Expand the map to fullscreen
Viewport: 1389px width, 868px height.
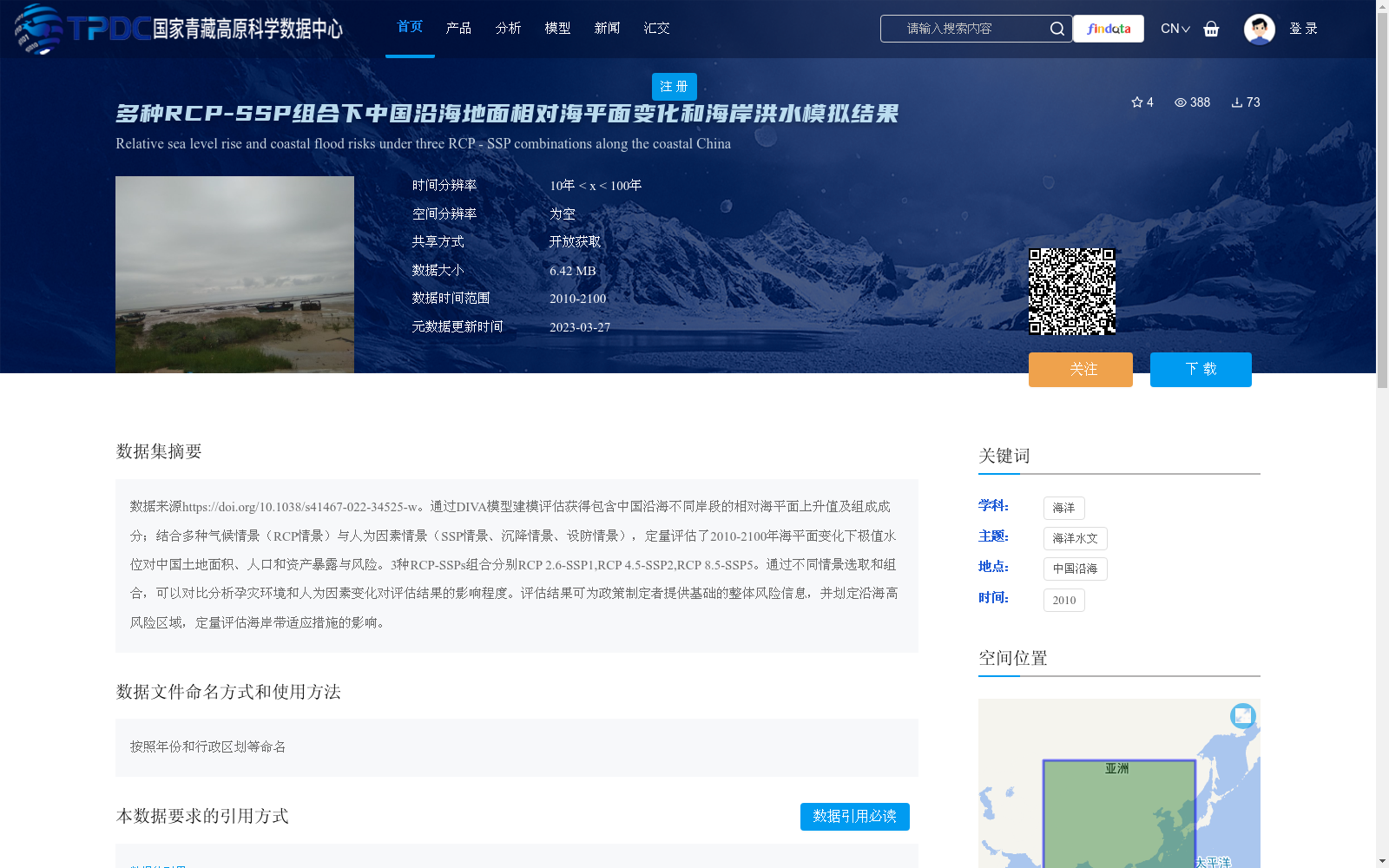point(1243,715)
